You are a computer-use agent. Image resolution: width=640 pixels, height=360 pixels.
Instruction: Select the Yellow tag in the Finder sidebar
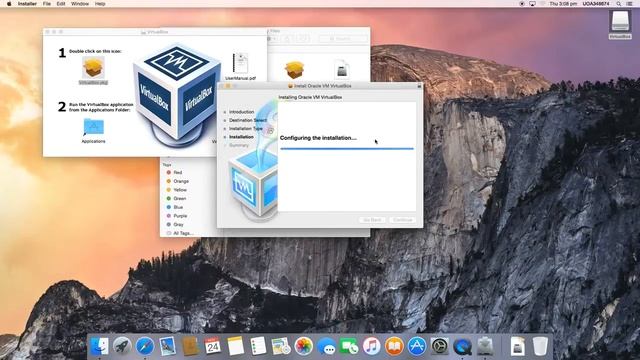[x=180, y=190]
